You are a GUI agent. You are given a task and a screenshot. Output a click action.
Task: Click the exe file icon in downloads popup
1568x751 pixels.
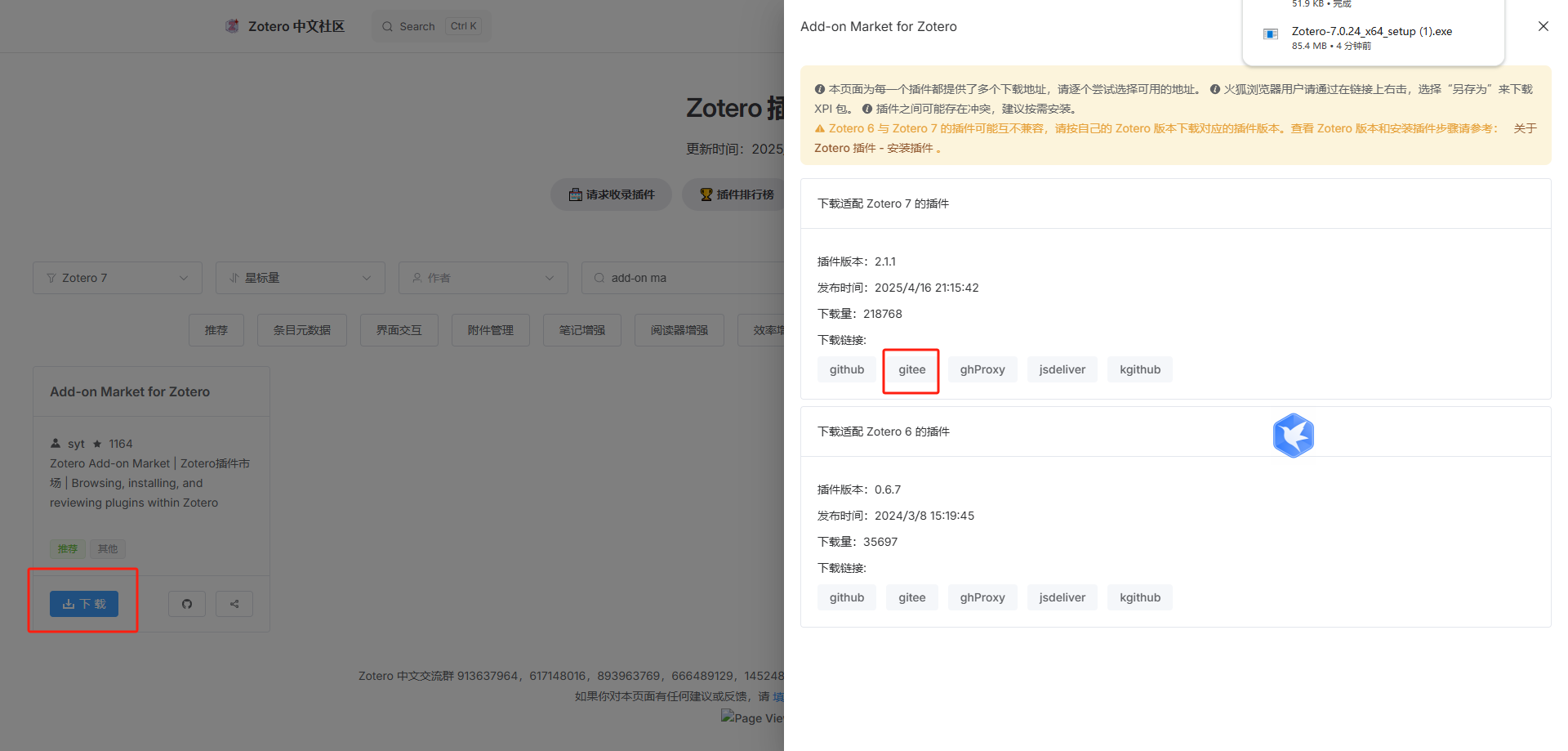coord(1271,34)
